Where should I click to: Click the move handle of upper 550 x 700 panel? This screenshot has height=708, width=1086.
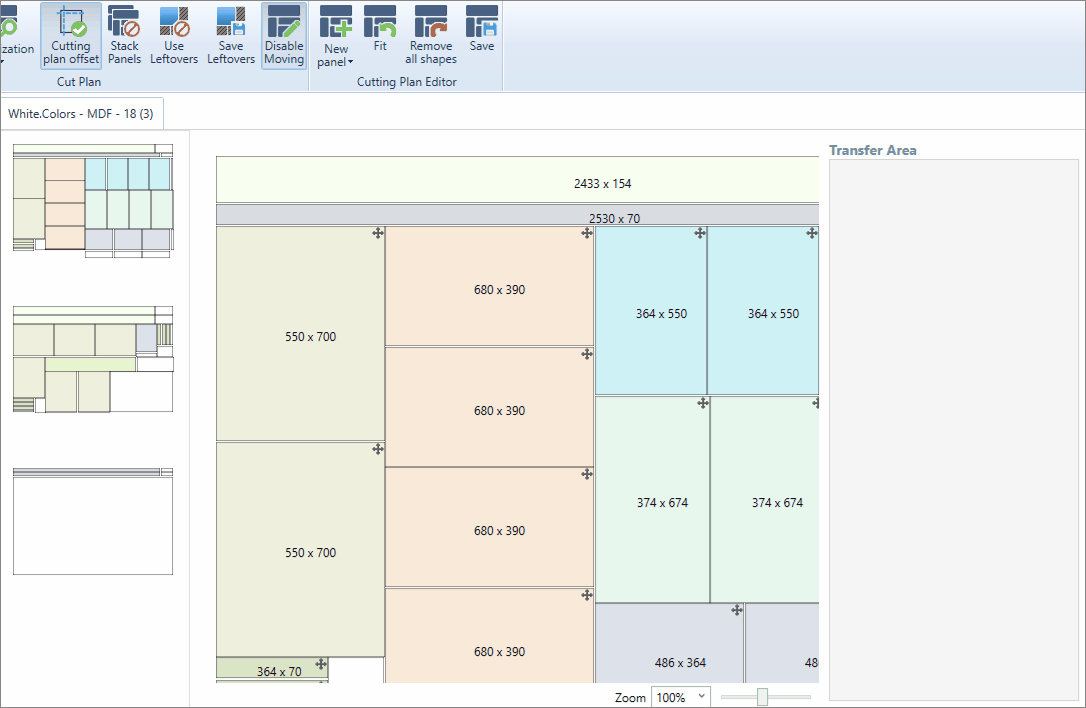(x=377, y=233)
